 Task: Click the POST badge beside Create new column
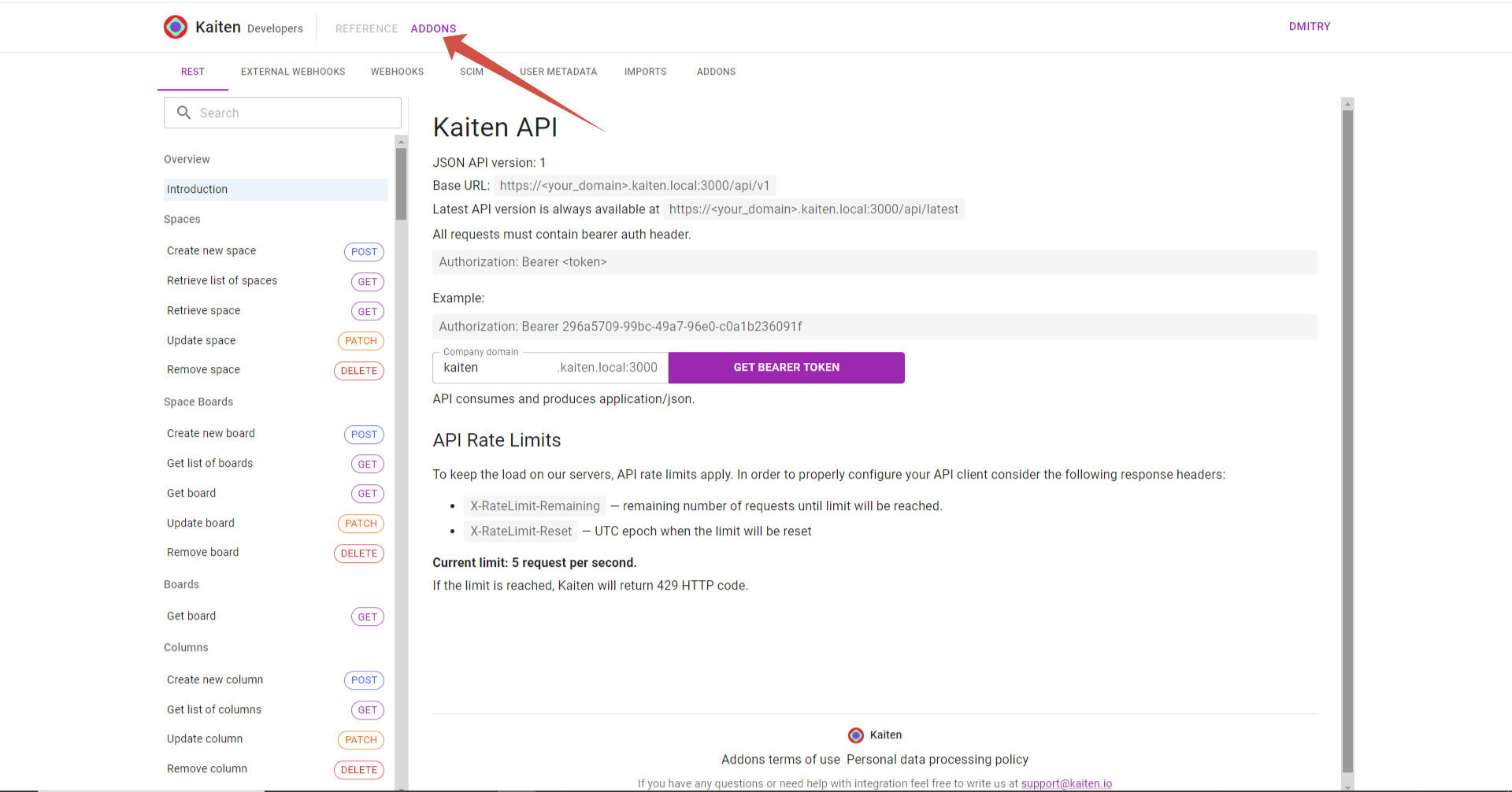pyautogui.click(x=364, y=679)
